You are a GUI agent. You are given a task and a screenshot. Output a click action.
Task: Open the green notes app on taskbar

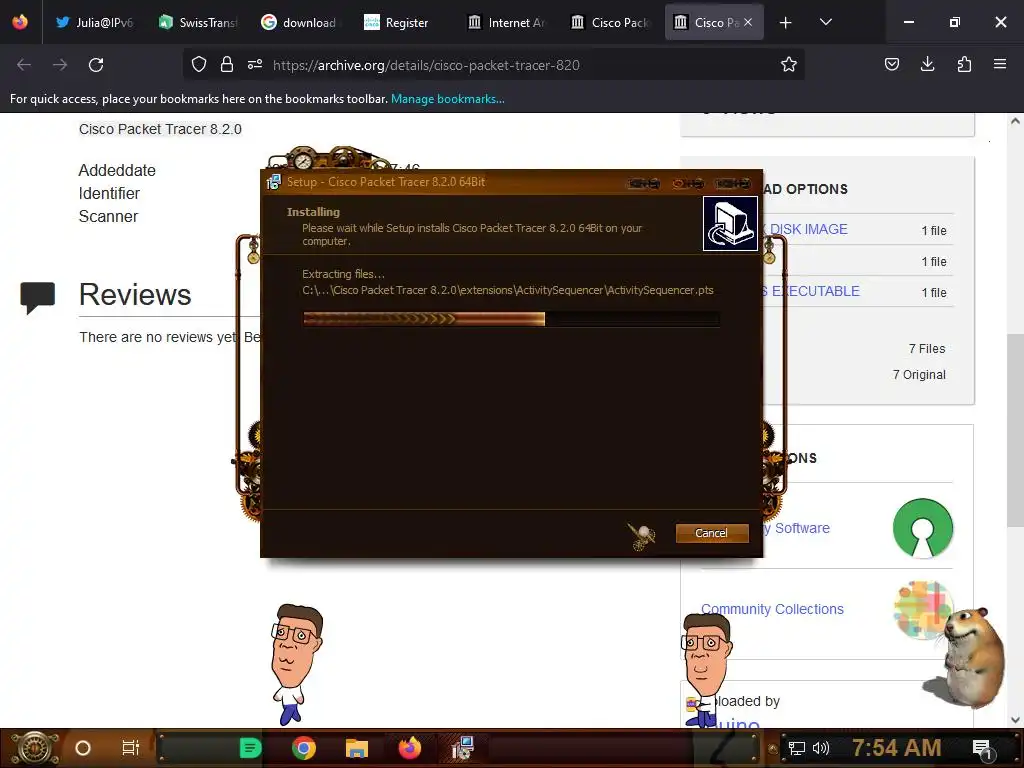(x=250, y=748)
